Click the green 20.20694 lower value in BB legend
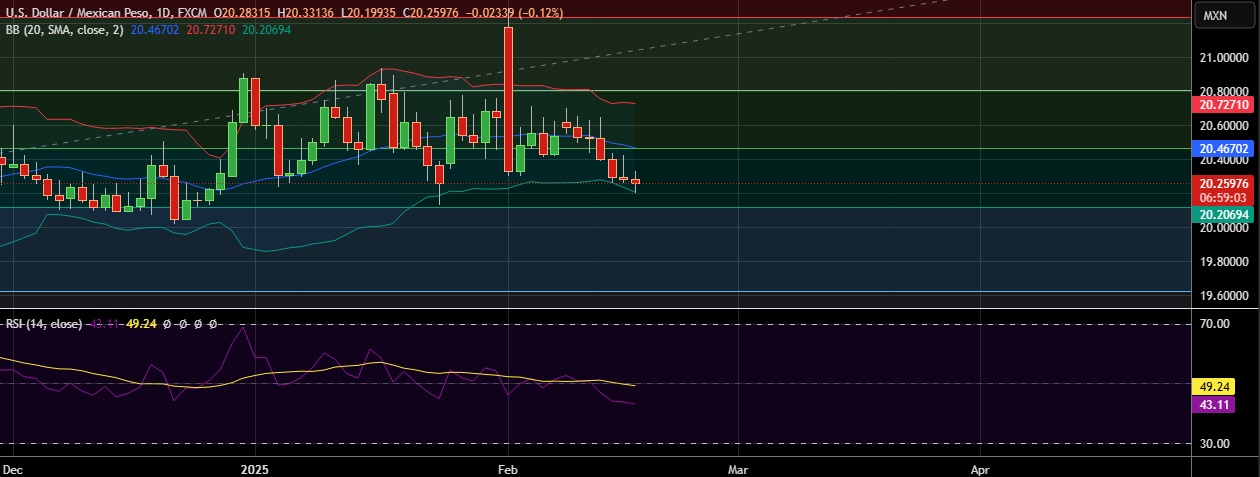 click(x=266, y=31)
